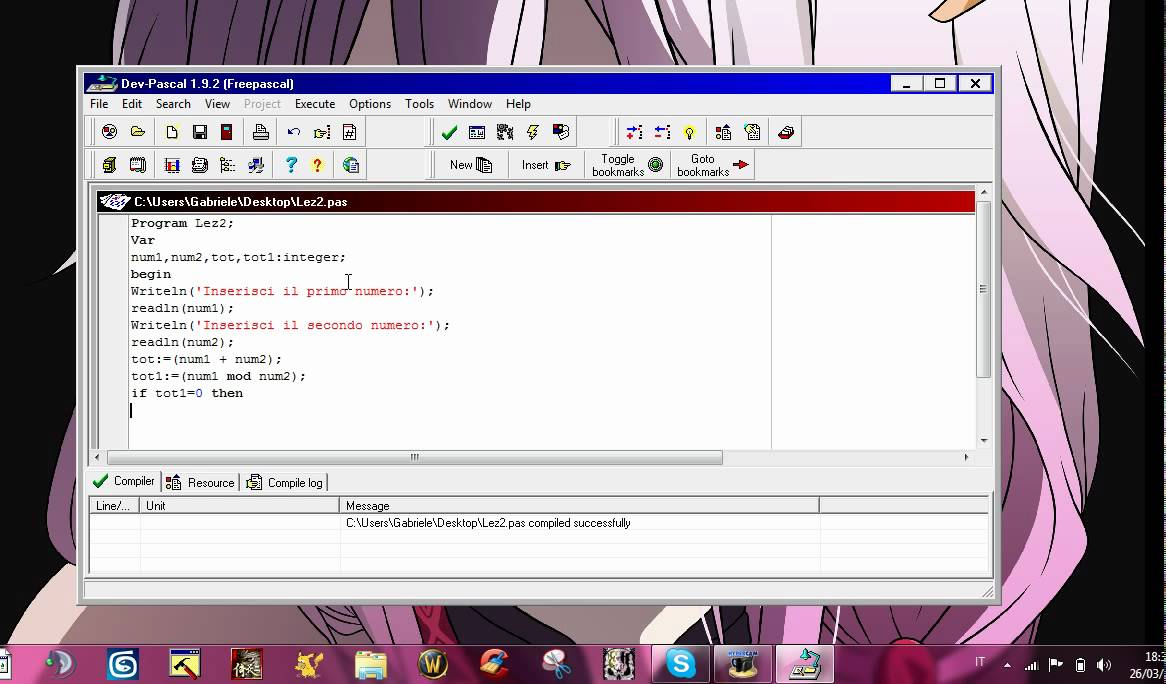The height and width of the screenshot is (684, 1166).
Task: Open the file explorer folder taskbar icon
Action: pos(370,663)
